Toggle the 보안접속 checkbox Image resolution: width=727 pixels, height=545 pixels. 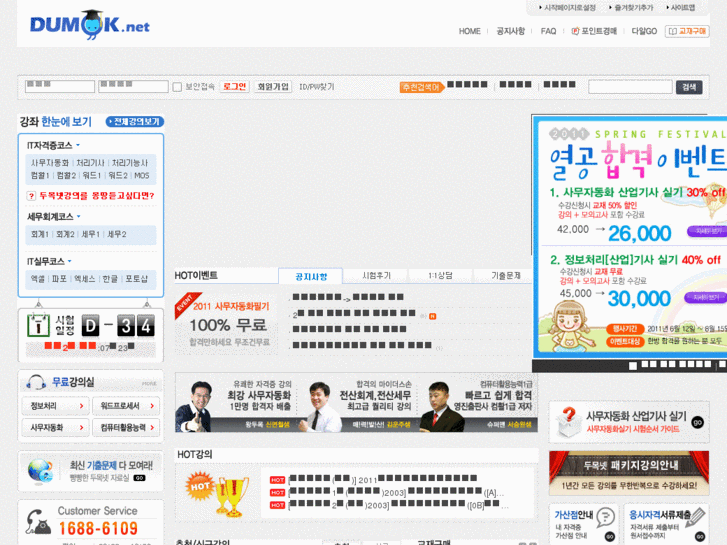point(177,87)
